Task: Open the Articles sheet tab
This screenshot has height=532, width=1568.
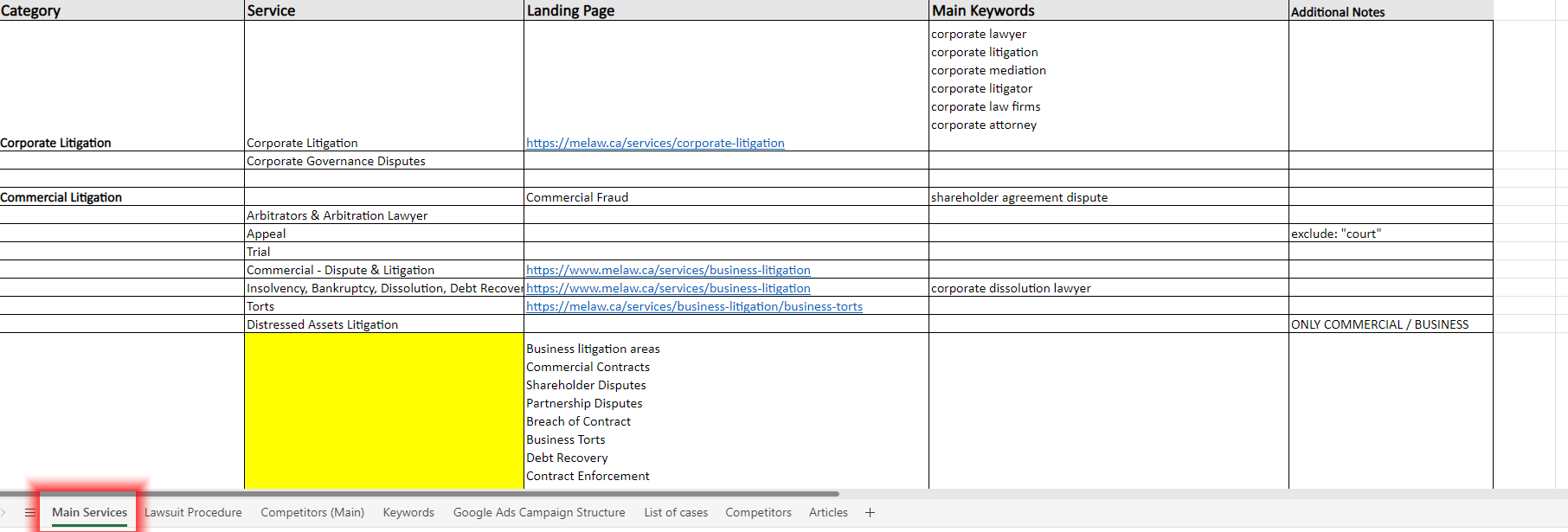Action: point(828,513)
